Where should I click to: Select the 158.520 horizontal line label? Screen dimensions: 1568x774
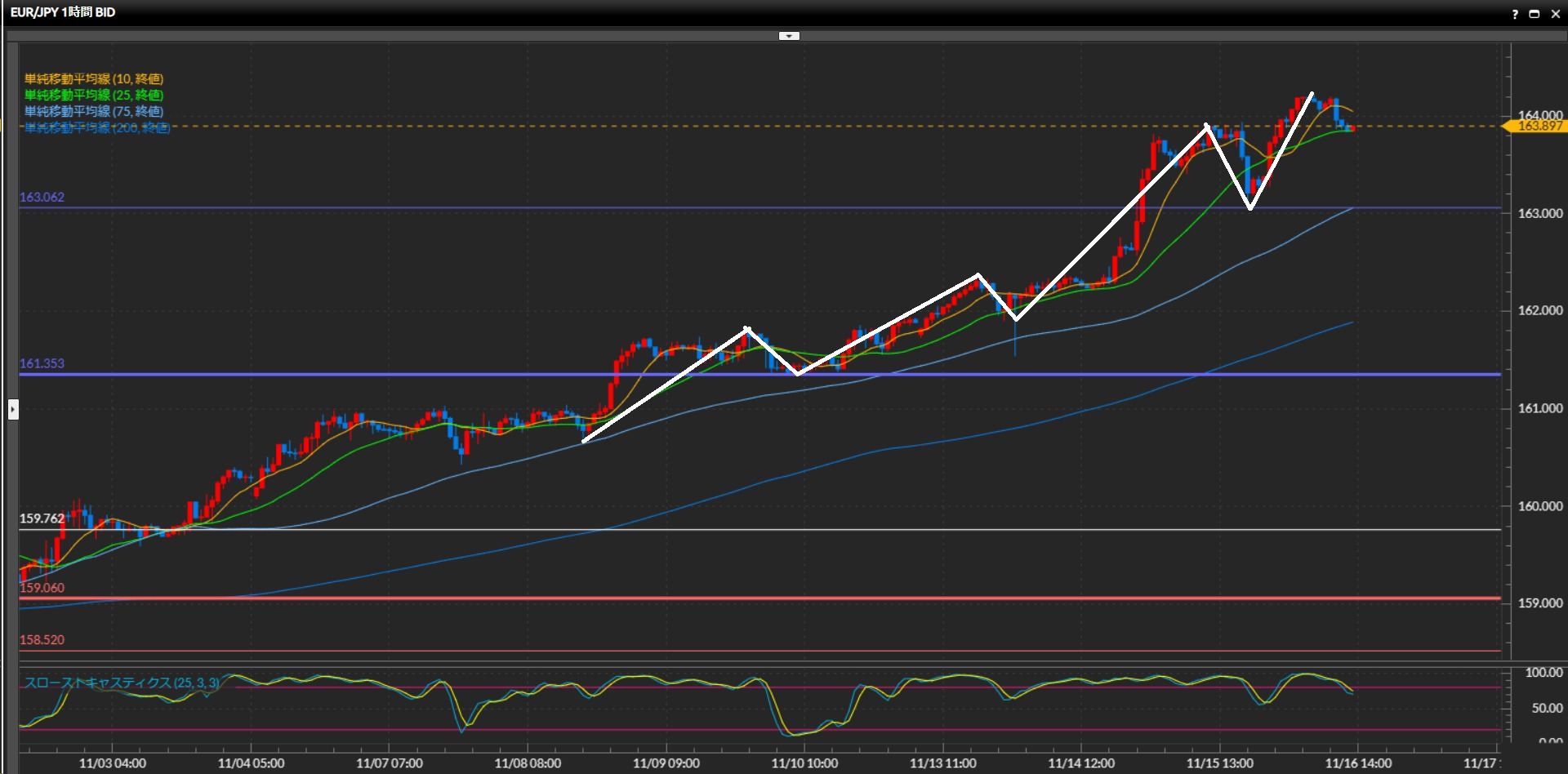pyautogui.click(x=42, y=640)
